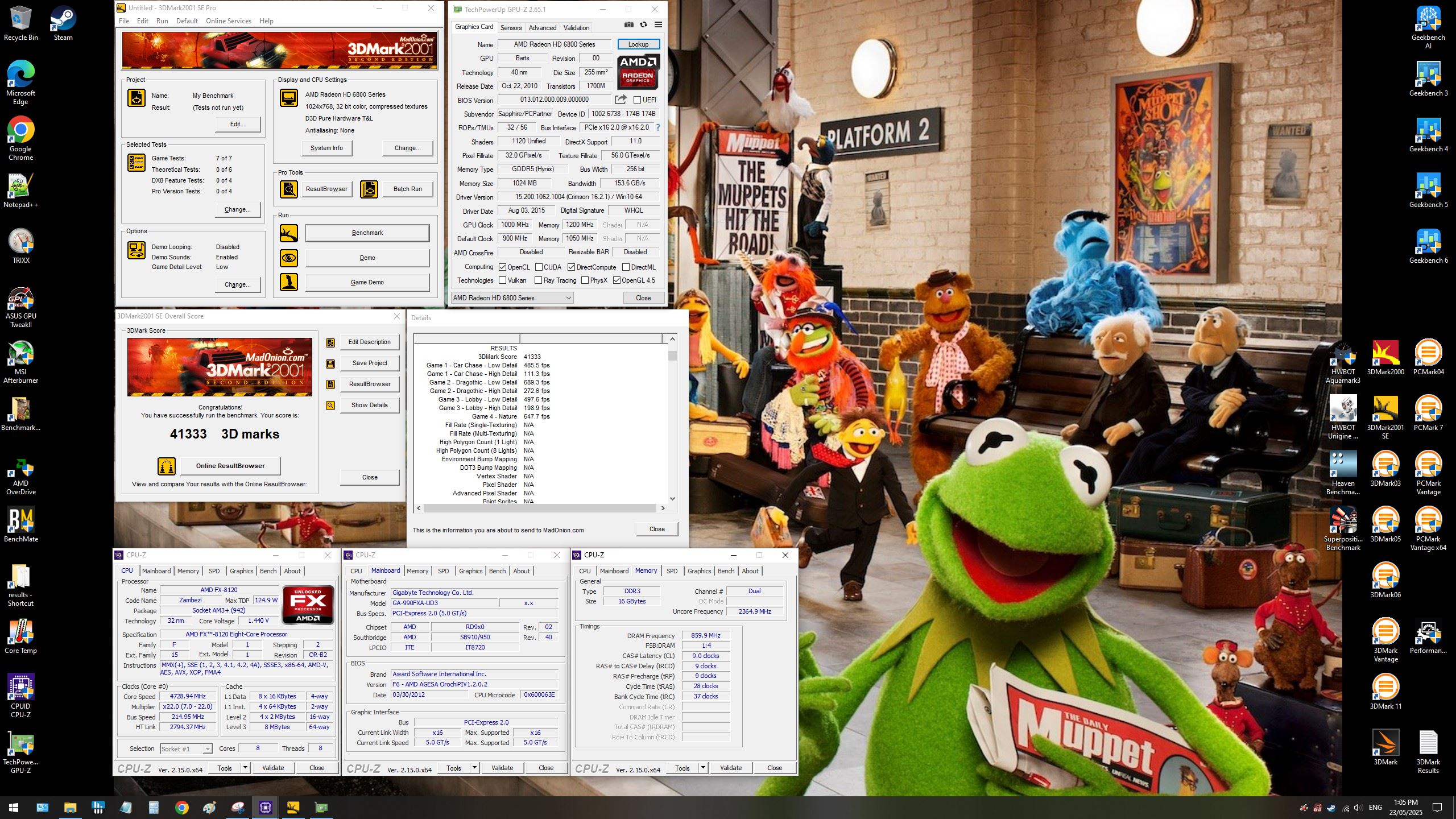1456x819 pixels.
Task: Launch the PCMark04 desktop shortcut
Action: point(1428,357)
